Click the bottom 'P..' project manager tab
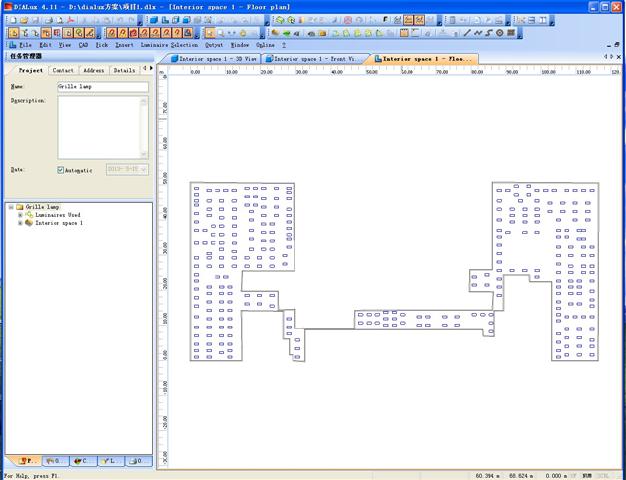Screen dimensions: 626x480 coord(28,461)
